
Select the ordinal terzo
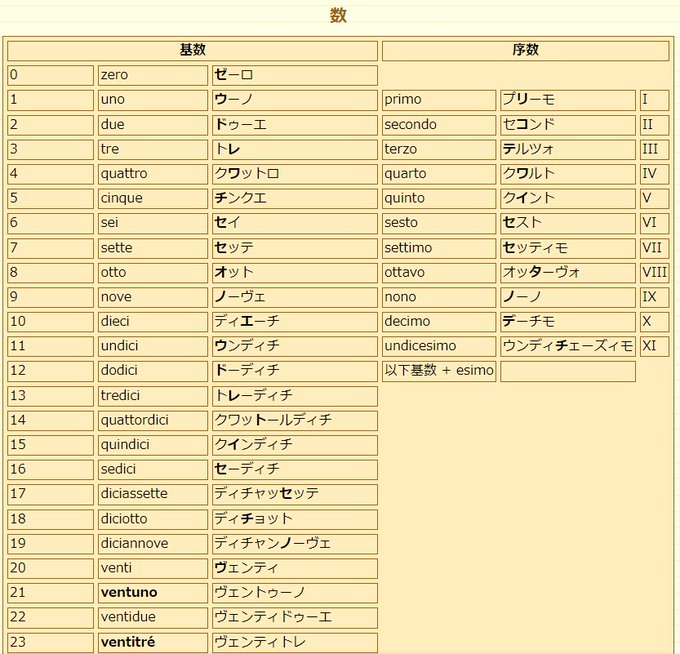[x=400, y=149]
